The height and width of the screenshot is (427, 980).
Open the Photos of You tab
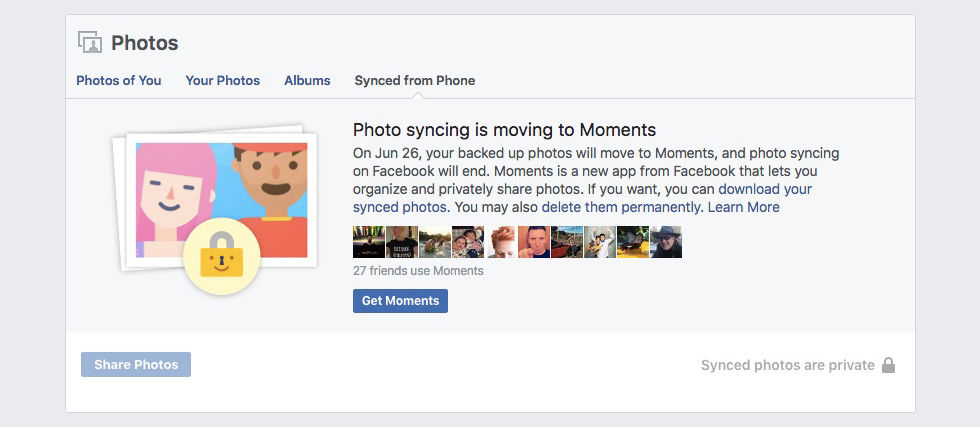coord(119,81)
